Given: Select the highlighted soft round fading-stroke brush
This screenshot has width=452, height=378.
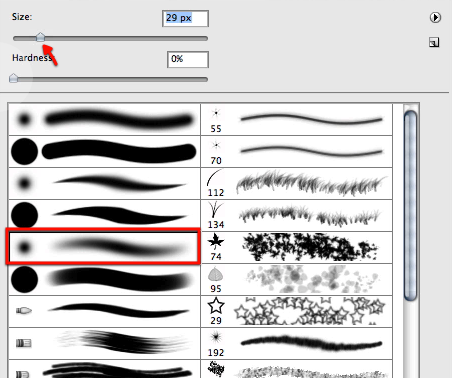Looking at the screenshot, I should 103,247.
